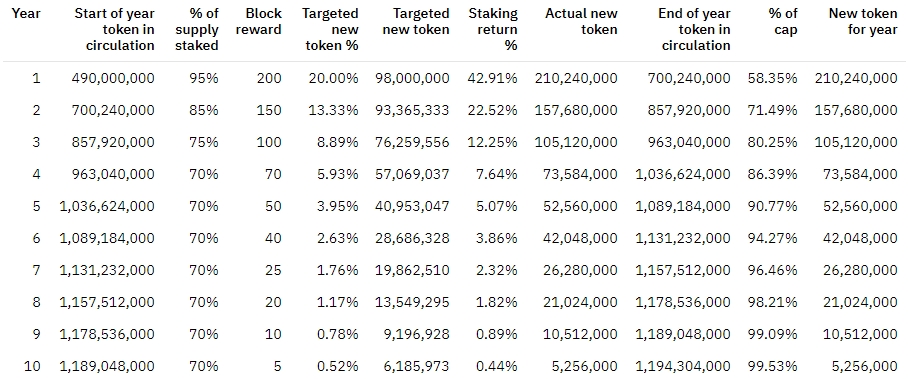This screenshot has width=908, height=379.
Task: Select the Actual new token header
Action: (581, 21)
